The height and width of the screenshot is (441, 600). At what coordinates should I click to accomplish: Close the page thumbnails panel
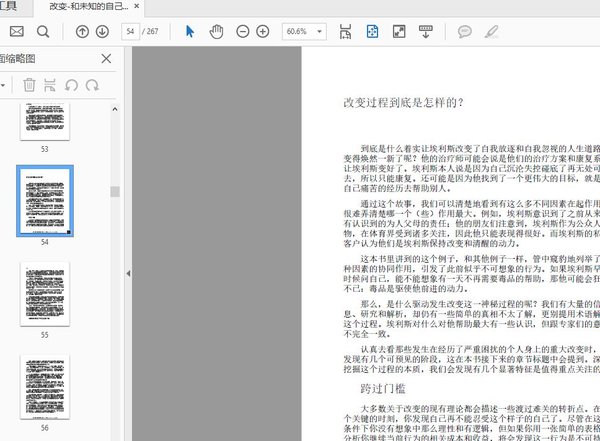click(106, 59)
